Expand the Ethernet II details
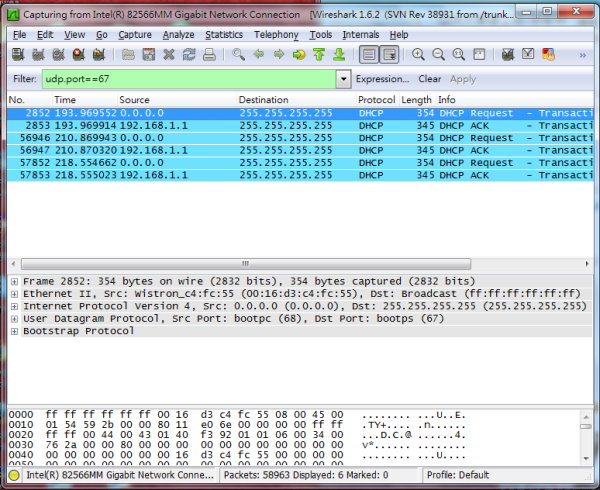 (14, 294)
